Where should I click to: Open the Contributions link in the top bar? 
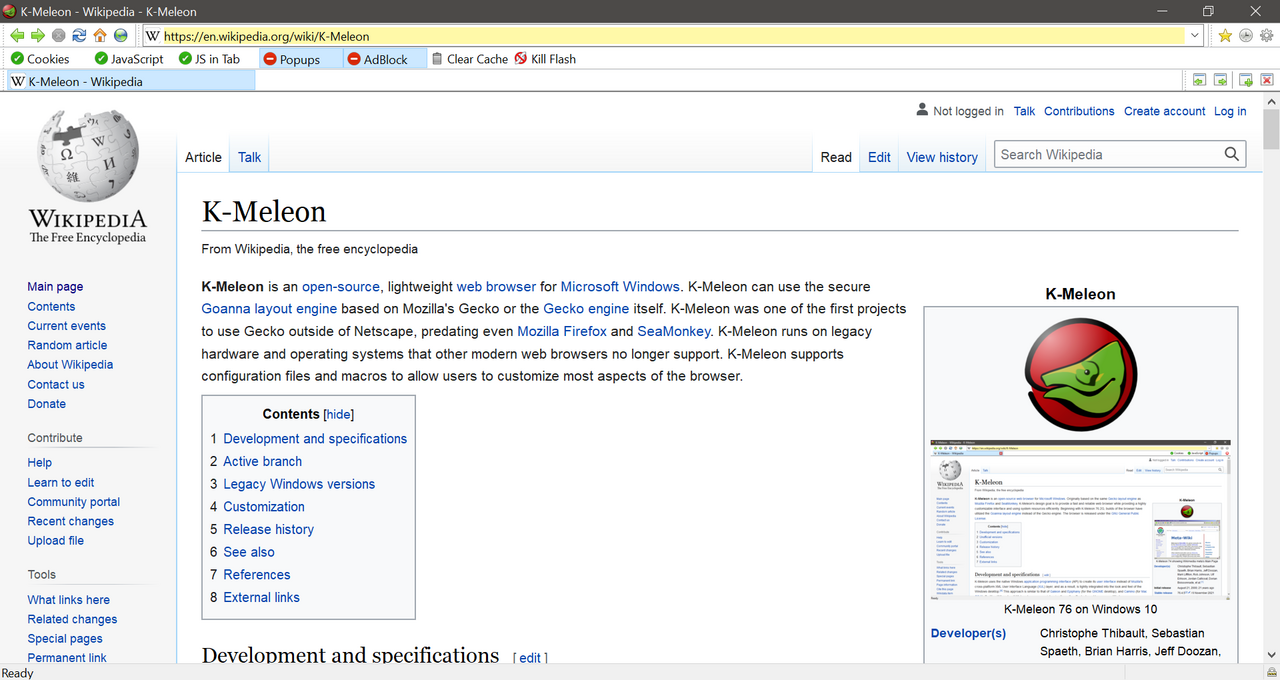(1079, 111)
